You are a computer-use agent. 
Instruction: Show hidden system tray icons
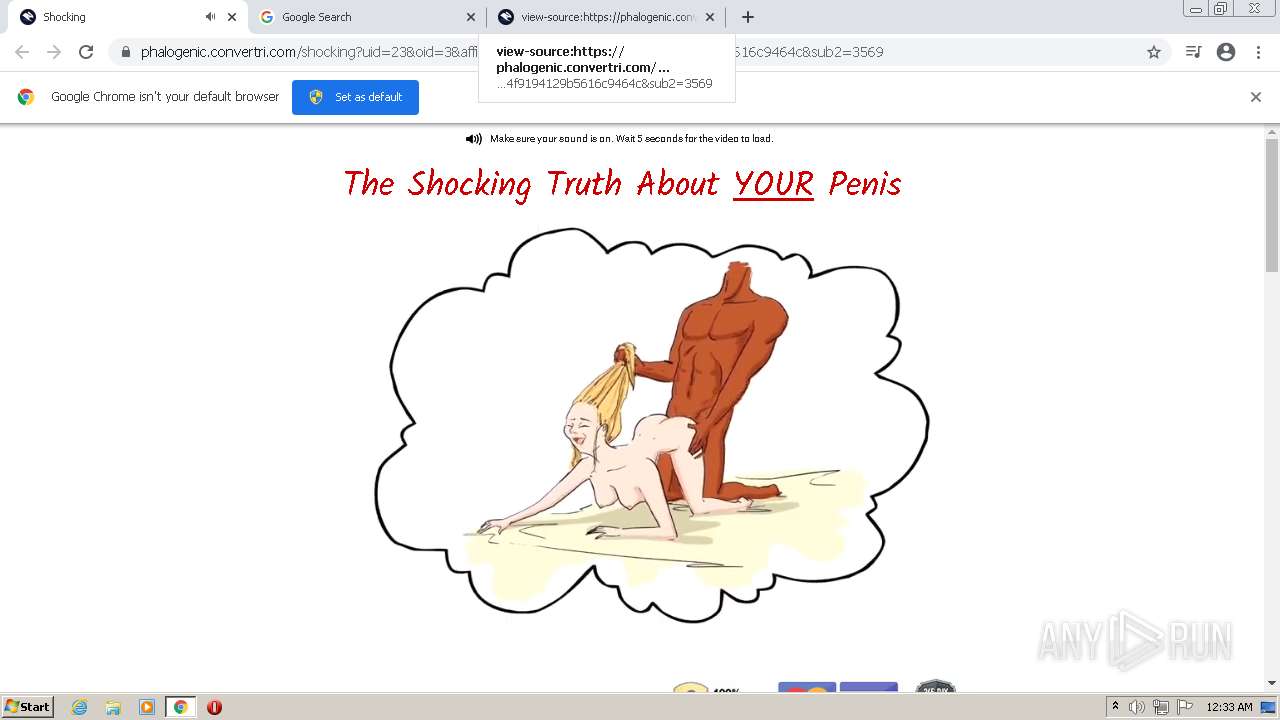(x=1115, y=707)
